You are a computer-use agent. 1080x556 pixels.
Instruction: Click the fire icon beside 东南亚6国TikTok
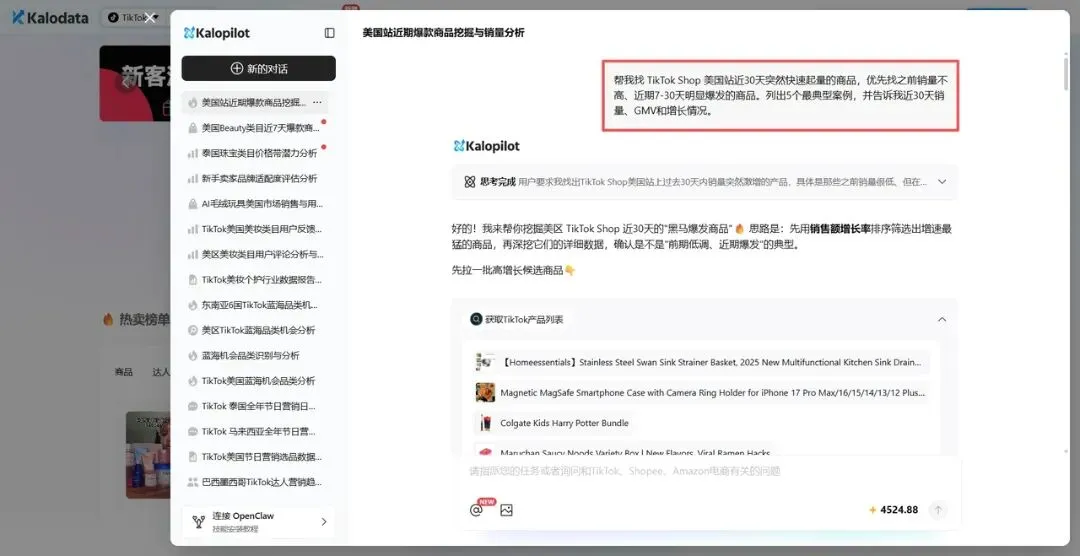point(193,305)
